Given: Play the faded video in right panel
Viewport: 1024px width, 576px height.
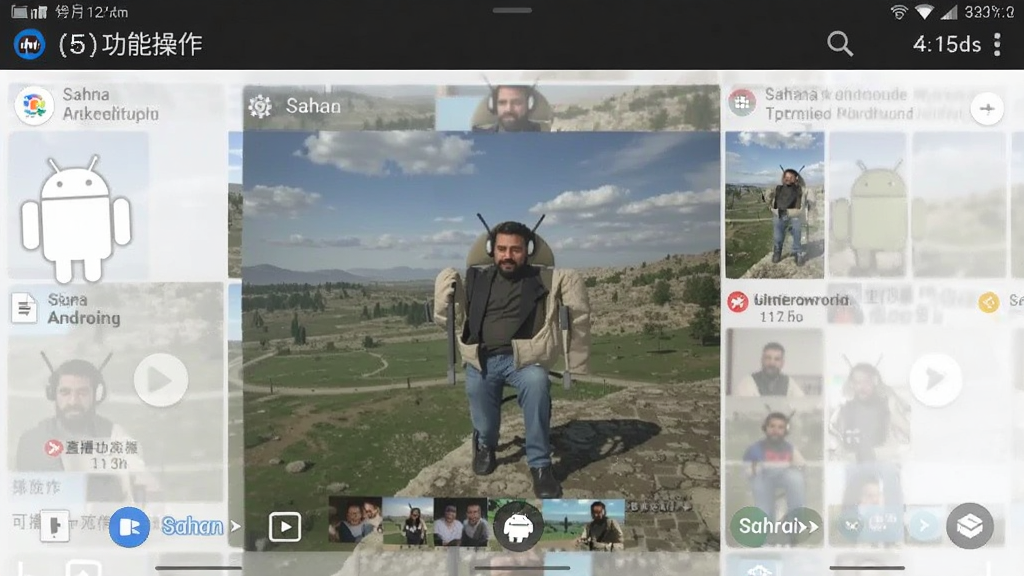Looking at the screenshot, I should tap(935, 379).
